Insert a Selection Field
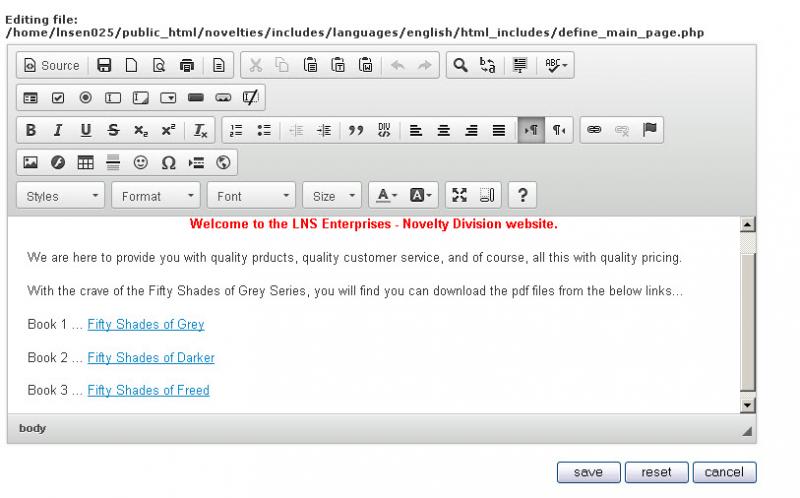Screen dimensions: 800x498 pos(168,97)
